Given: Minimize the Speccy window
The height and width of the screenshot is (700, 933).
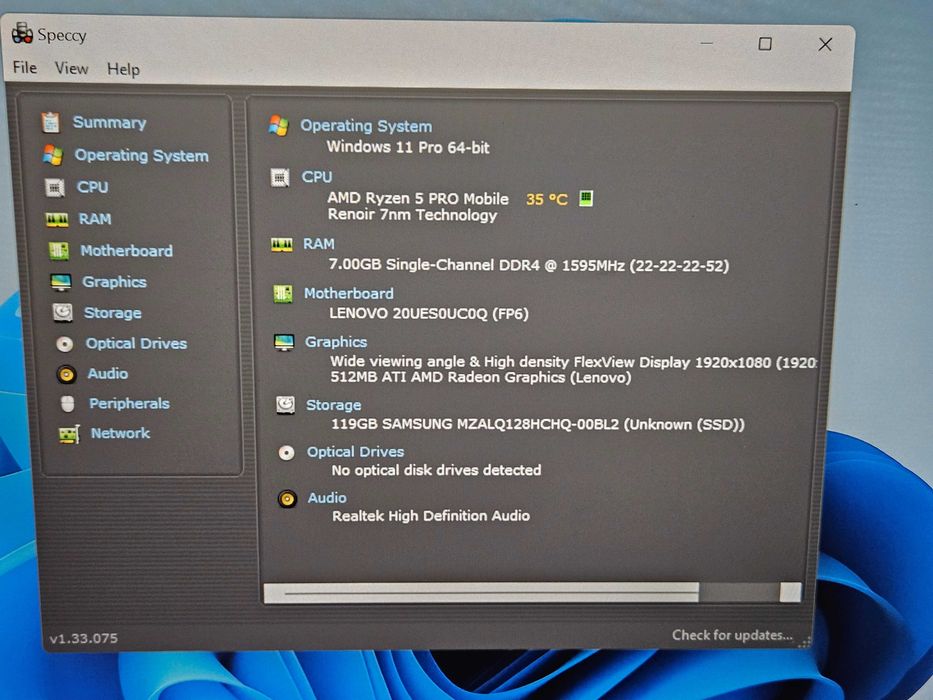Looking at the screenshot, I should tap(707, 43).
